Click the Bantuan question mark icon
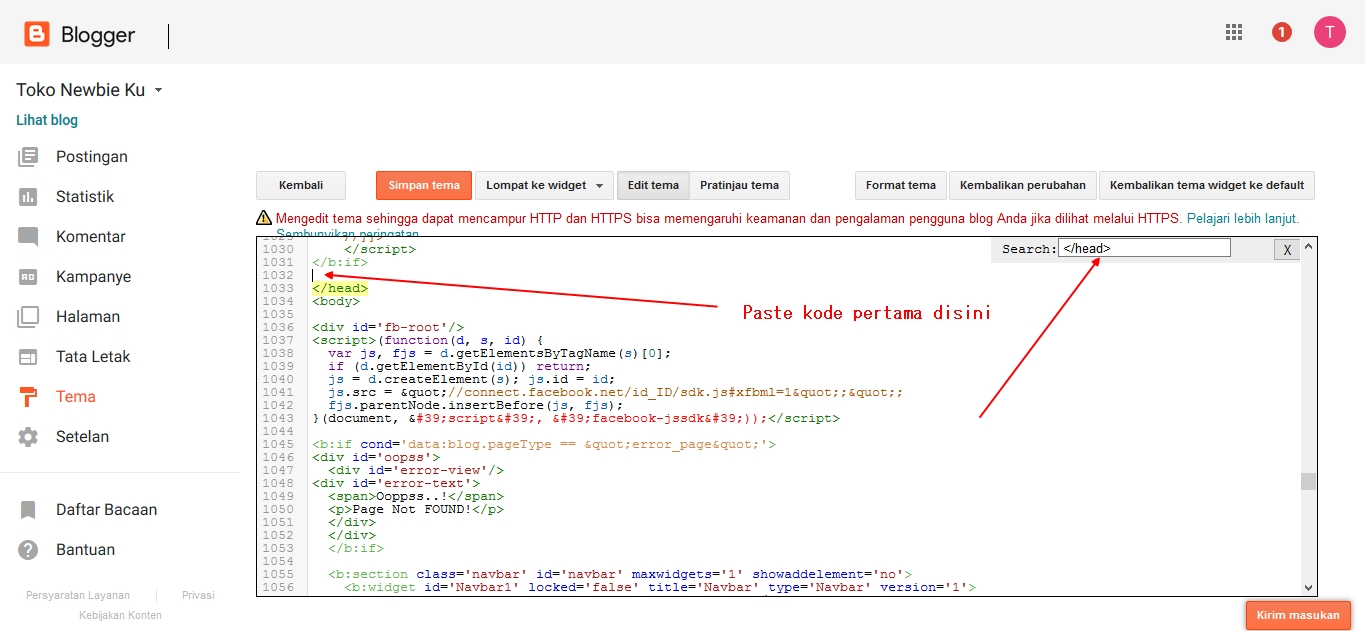This screenshot has height=631, width=1365. click(28, 550)
